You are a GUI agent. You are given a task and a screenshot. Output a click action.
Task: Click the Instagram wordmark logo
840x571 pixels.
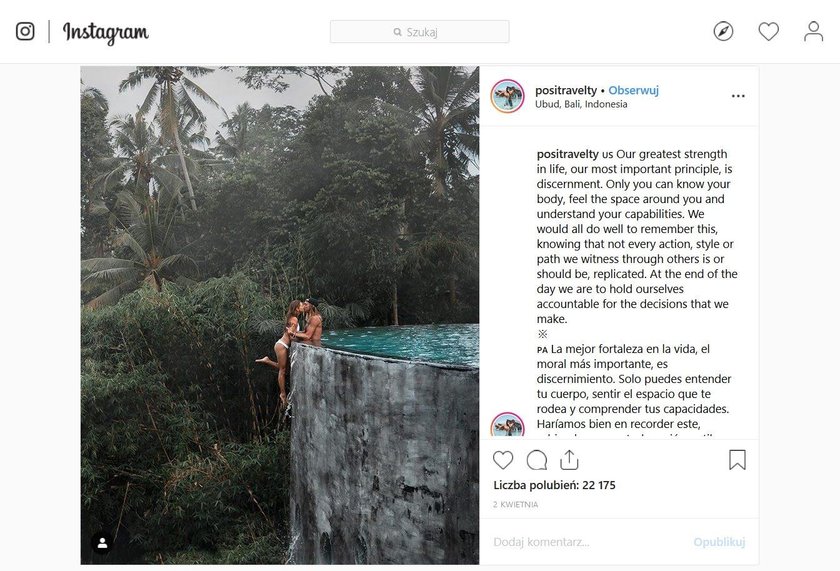[106, 33]
